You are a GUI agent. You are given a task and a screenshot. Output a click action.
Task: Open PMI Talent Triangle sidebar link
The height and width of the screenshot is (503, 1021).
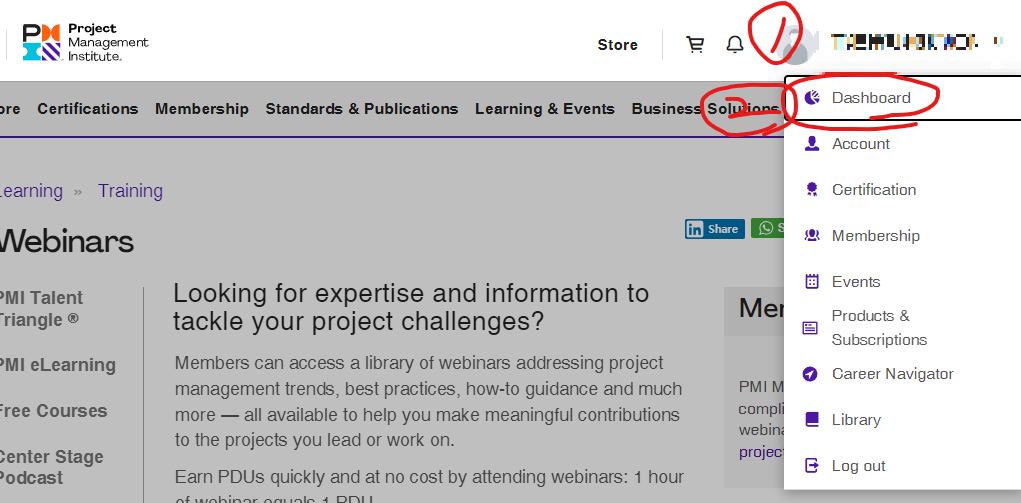click(x=41, y=309)
